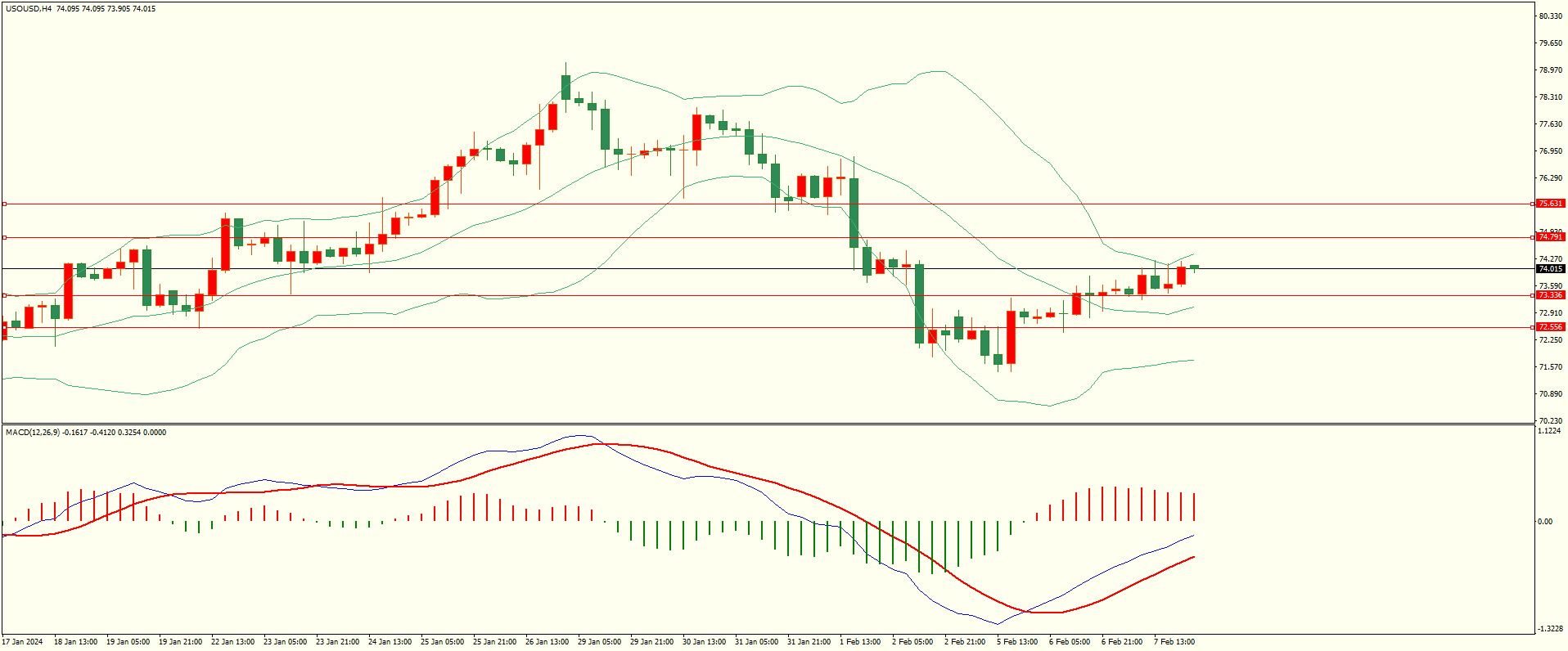Viewport: 1568px width, 651px height.
Task: Select the 24 Jan 13:00 time label
Action: [390, 642]
